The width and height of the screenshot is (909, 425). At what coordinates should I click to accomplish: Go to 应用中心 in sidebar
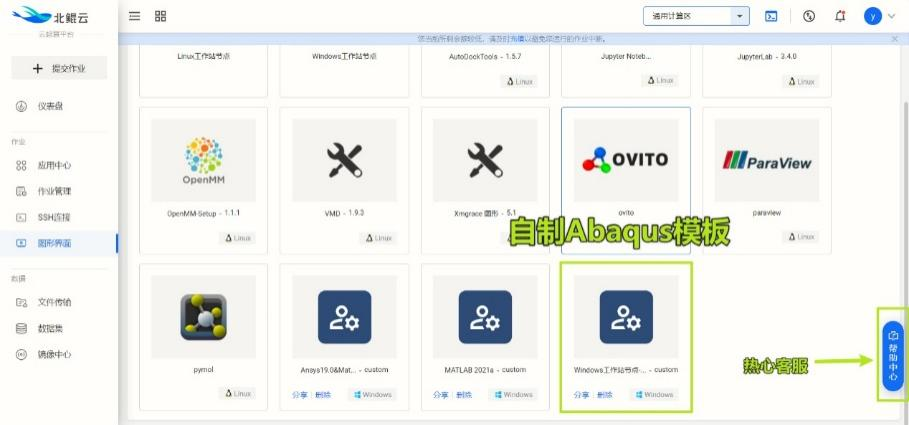pyautogui.click(x=54, y=165)
